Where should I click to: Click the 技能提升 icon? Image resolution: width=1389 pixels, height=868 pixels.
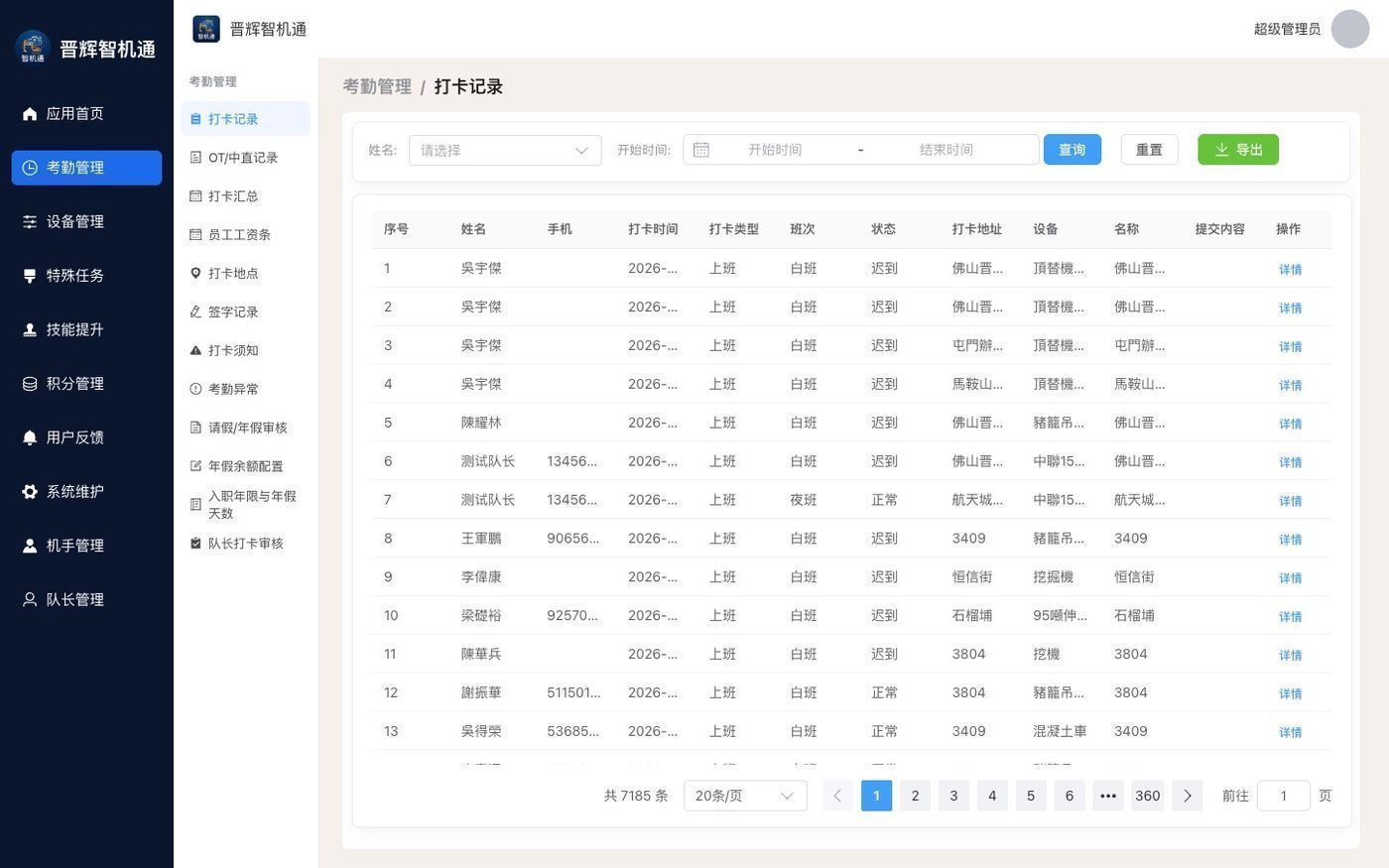30,329
